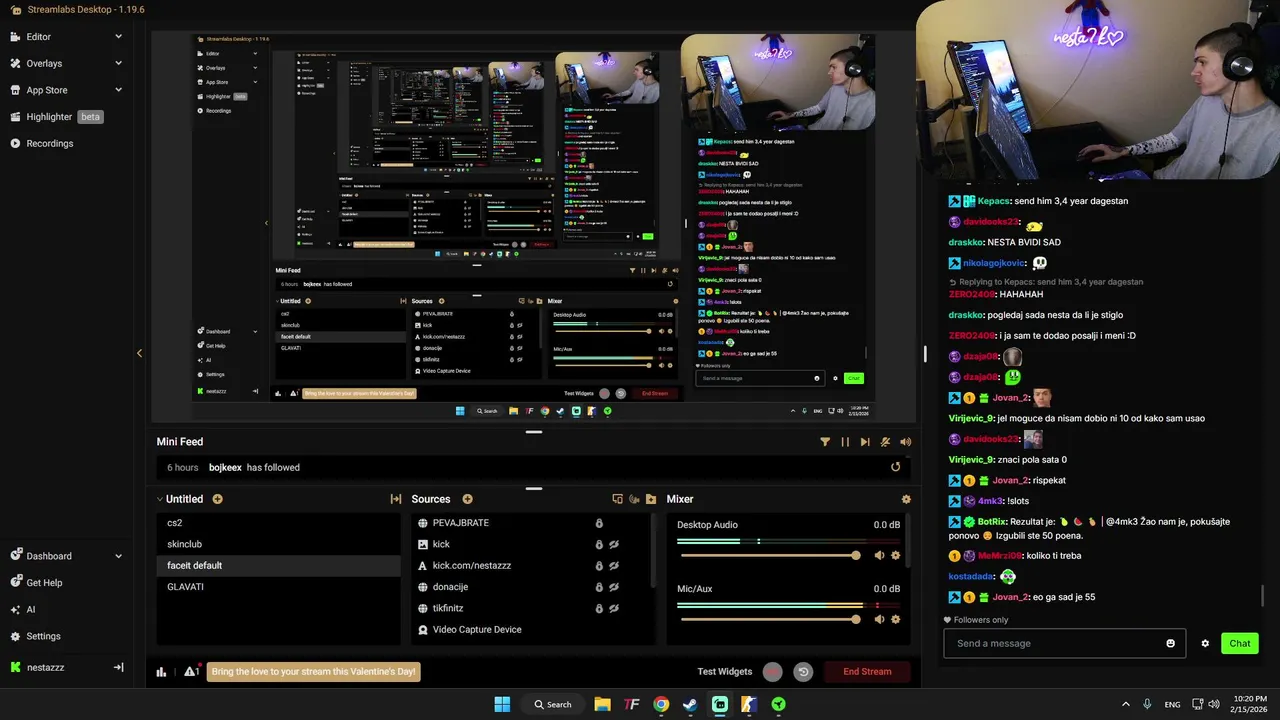Show the hidden kick.com/nestazzz source
Screen dimensions: 1280x720
click(614, 565)
